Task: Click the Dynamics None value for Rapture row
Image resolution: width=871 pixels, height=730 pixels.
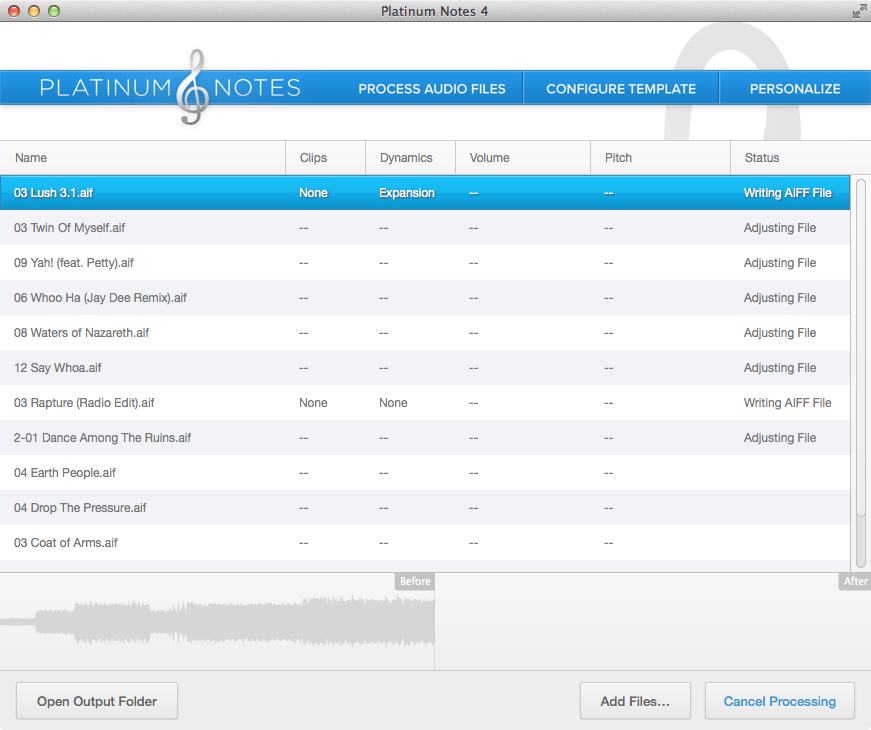Action: click(393, 403)
